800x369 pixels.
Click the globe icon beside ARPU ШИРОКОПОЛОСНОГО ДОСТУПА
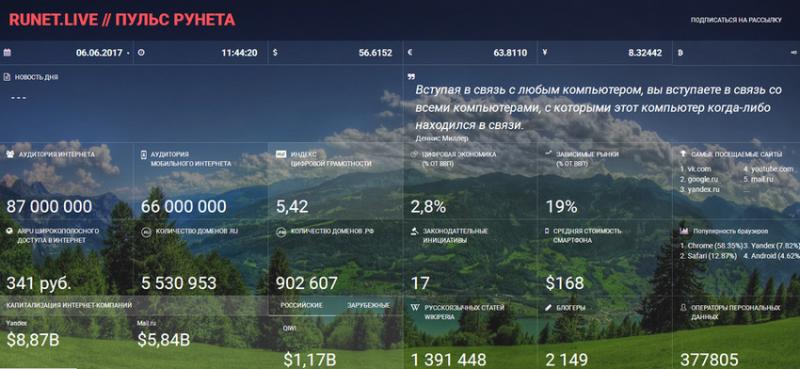[9, 231]
